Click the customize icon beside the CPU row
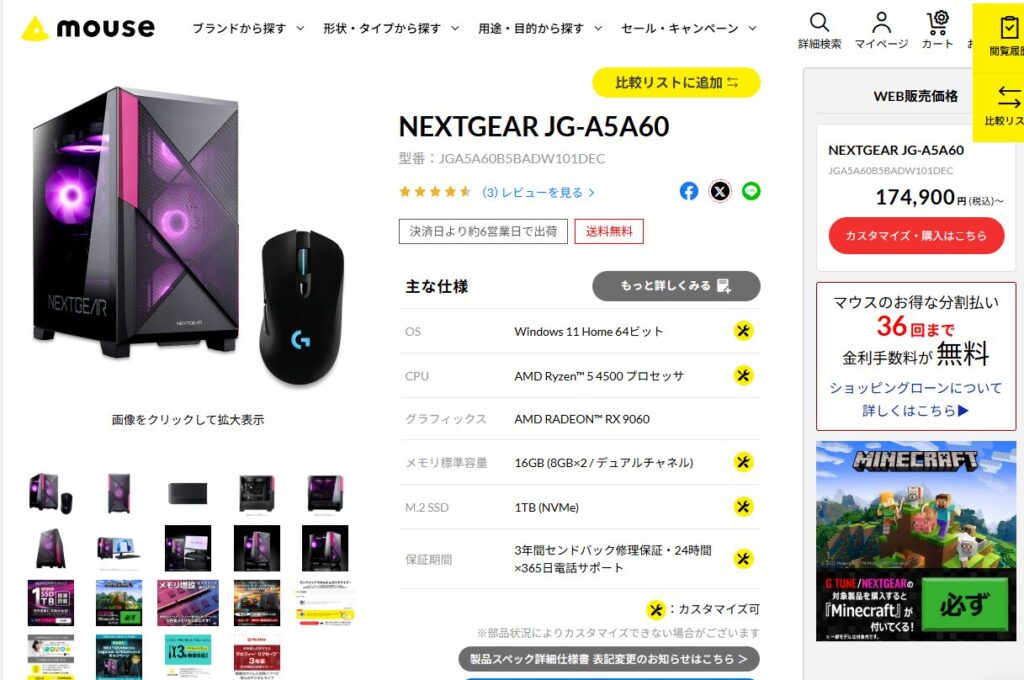The width and height of the screenshot is (1024, 680). pos(743,376)
